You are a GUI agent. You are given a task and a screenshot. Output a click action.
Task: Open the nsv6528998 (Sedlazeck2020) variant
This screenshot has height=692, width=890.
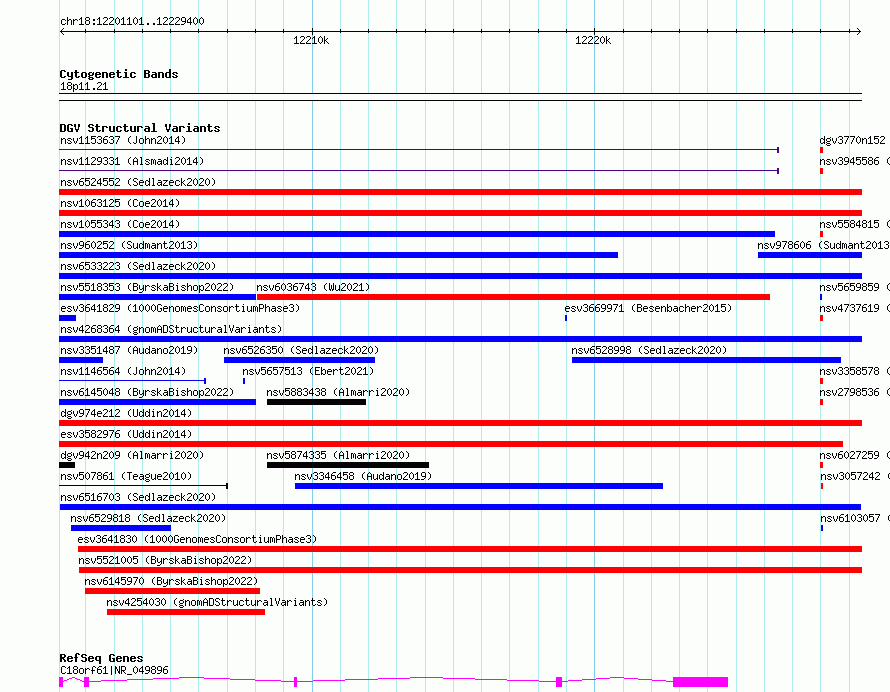706,360
